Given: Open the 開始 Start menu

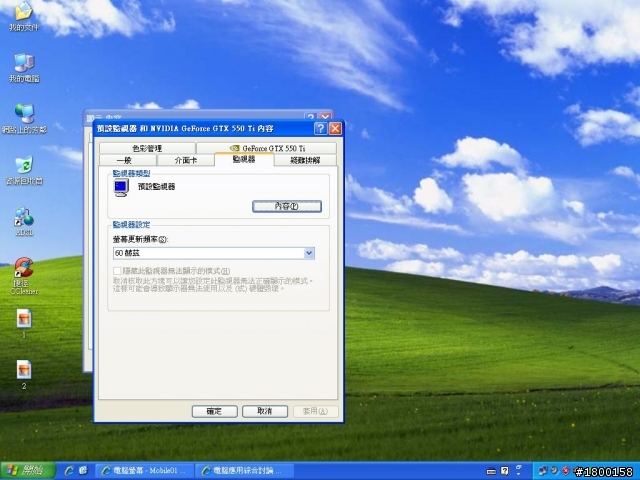Looking at the screenshot, I should (x=28, y=471).
